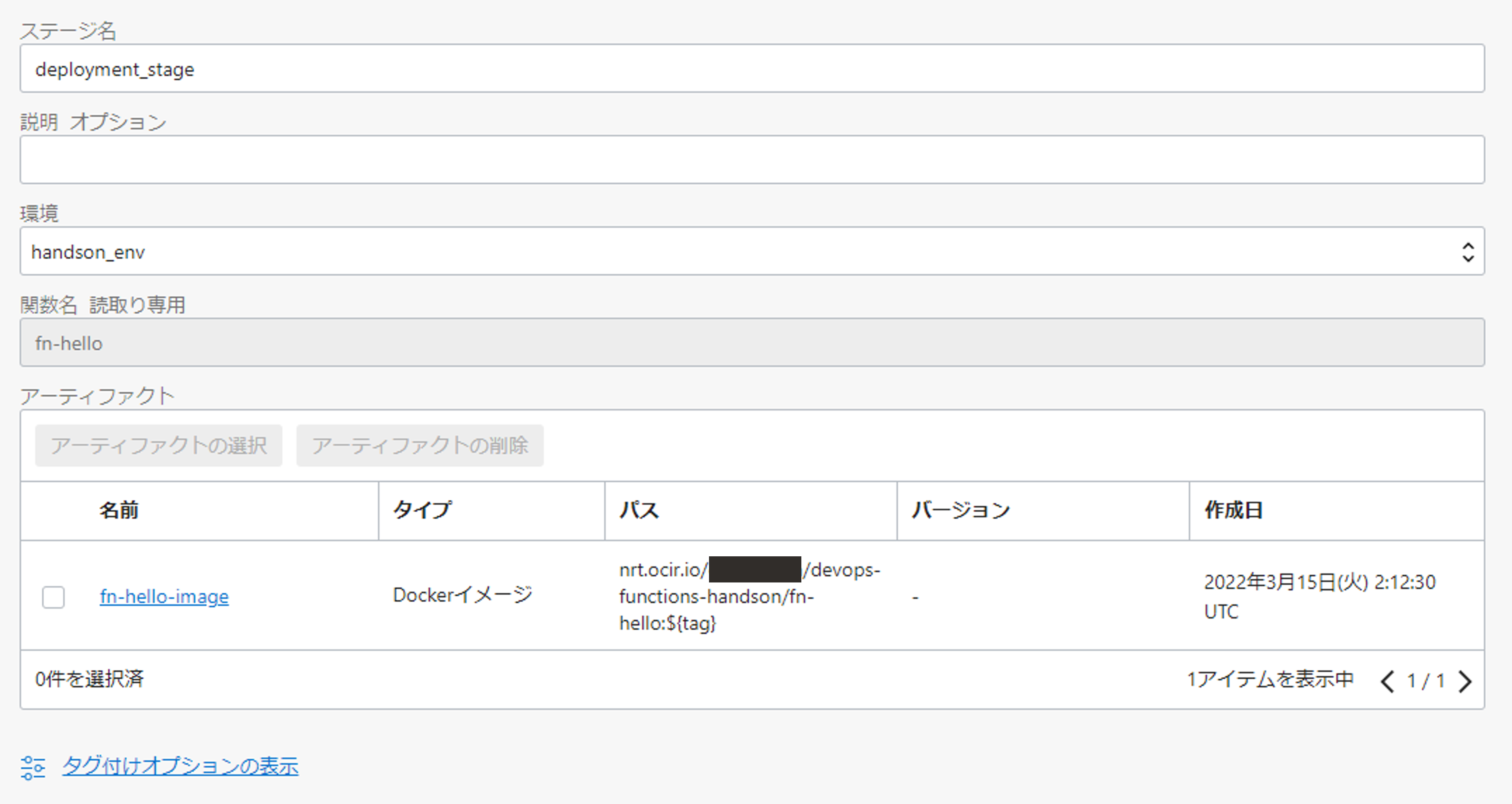Click the Dockerイメージ type cell
1512x804 pixels.
coord(463,595)
